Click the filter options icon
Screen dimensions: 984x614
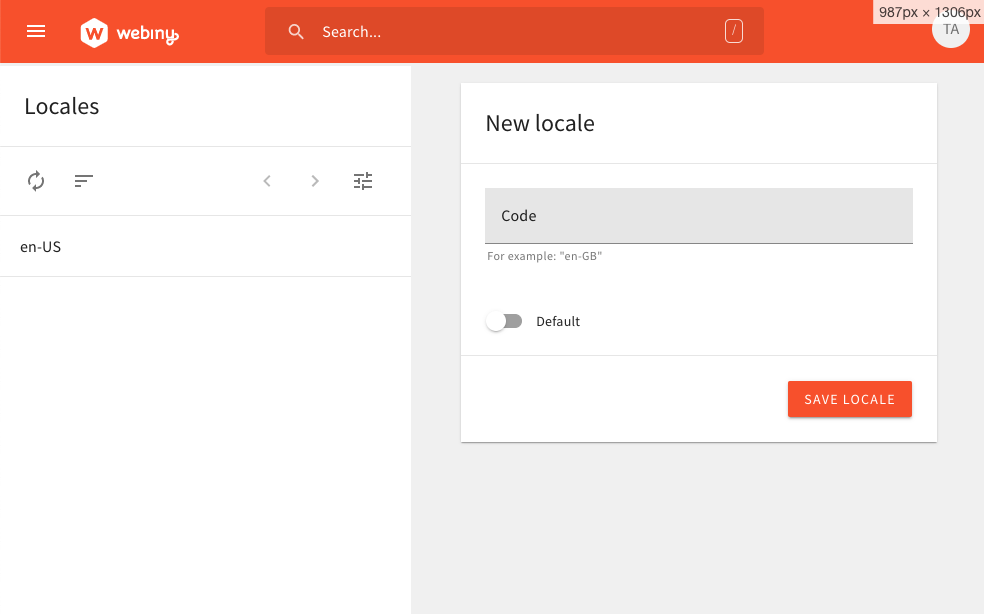(362, 181)
